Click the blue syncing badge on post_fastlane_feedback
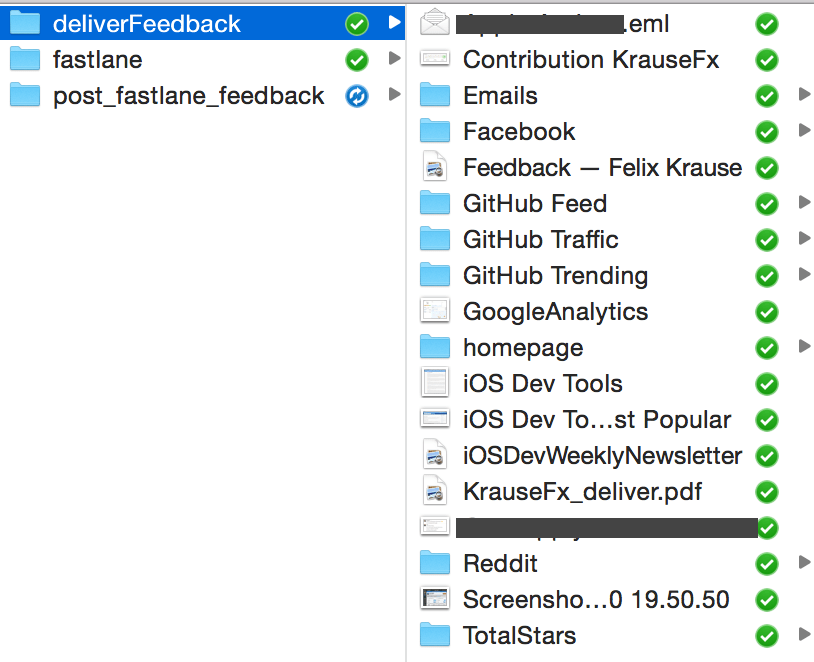The image size is (814, 662). [x=357, y=96]
